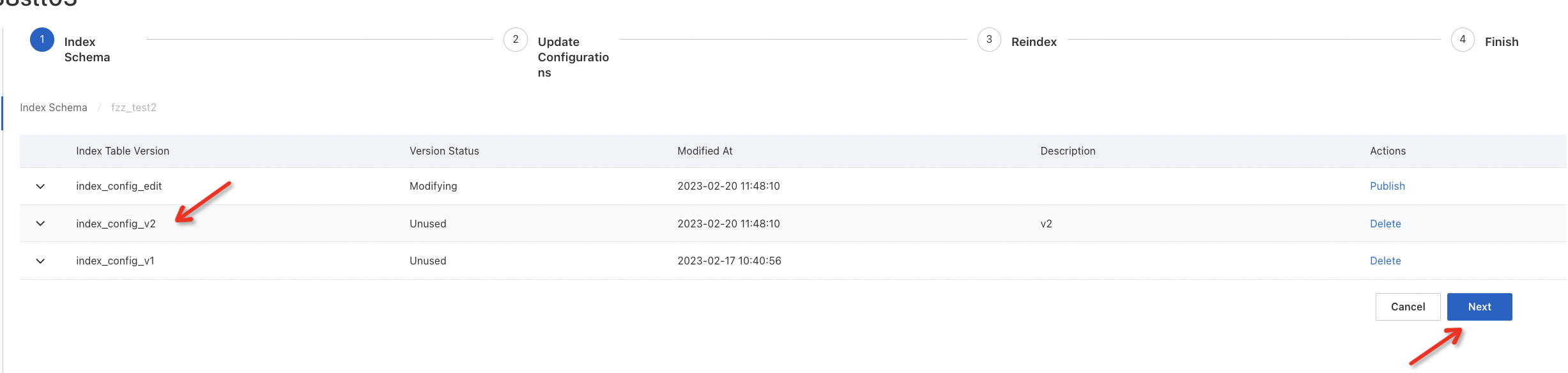Click the Index Table Version column header
Screen dimensions: 1568x373
pos(123,151)
